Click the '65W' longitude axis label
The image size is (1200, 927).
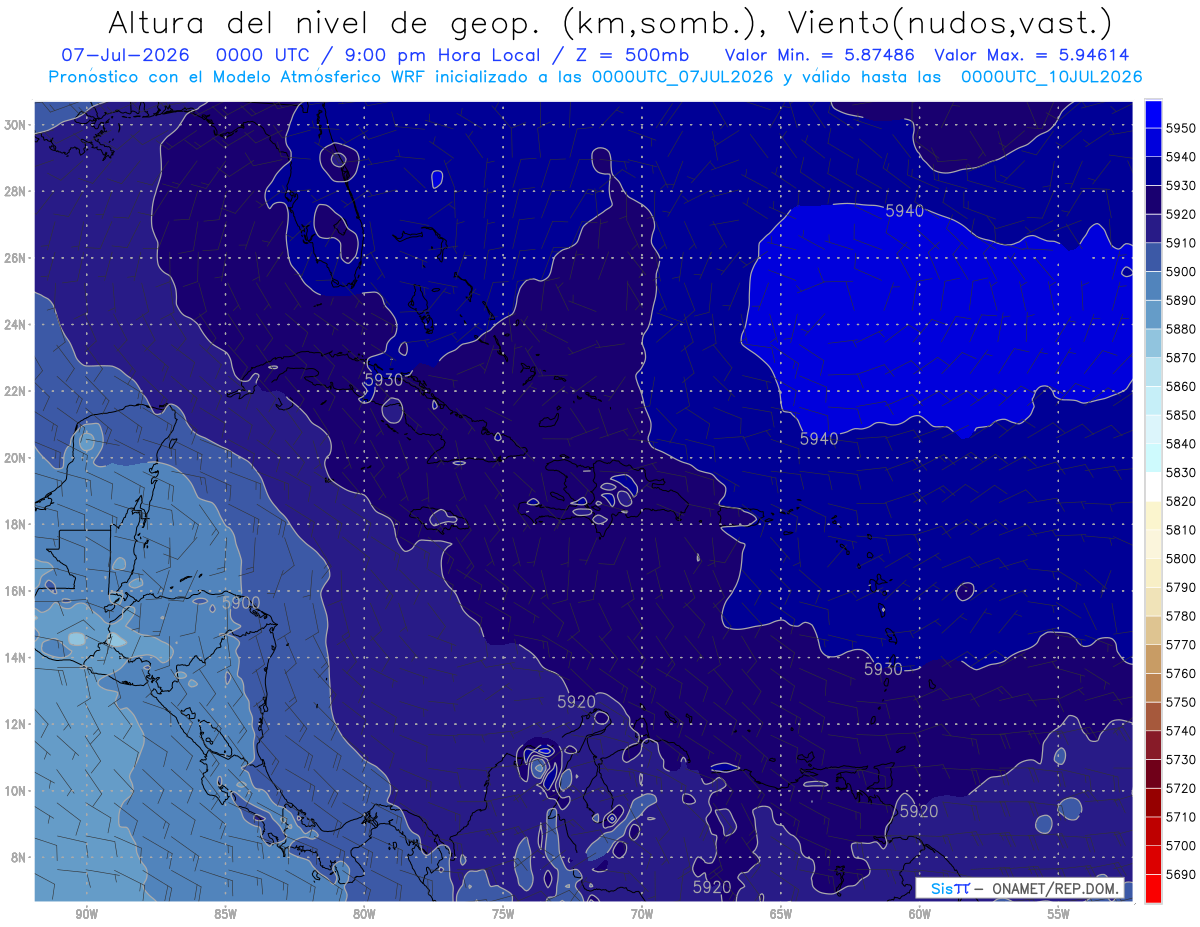[781, 914]
